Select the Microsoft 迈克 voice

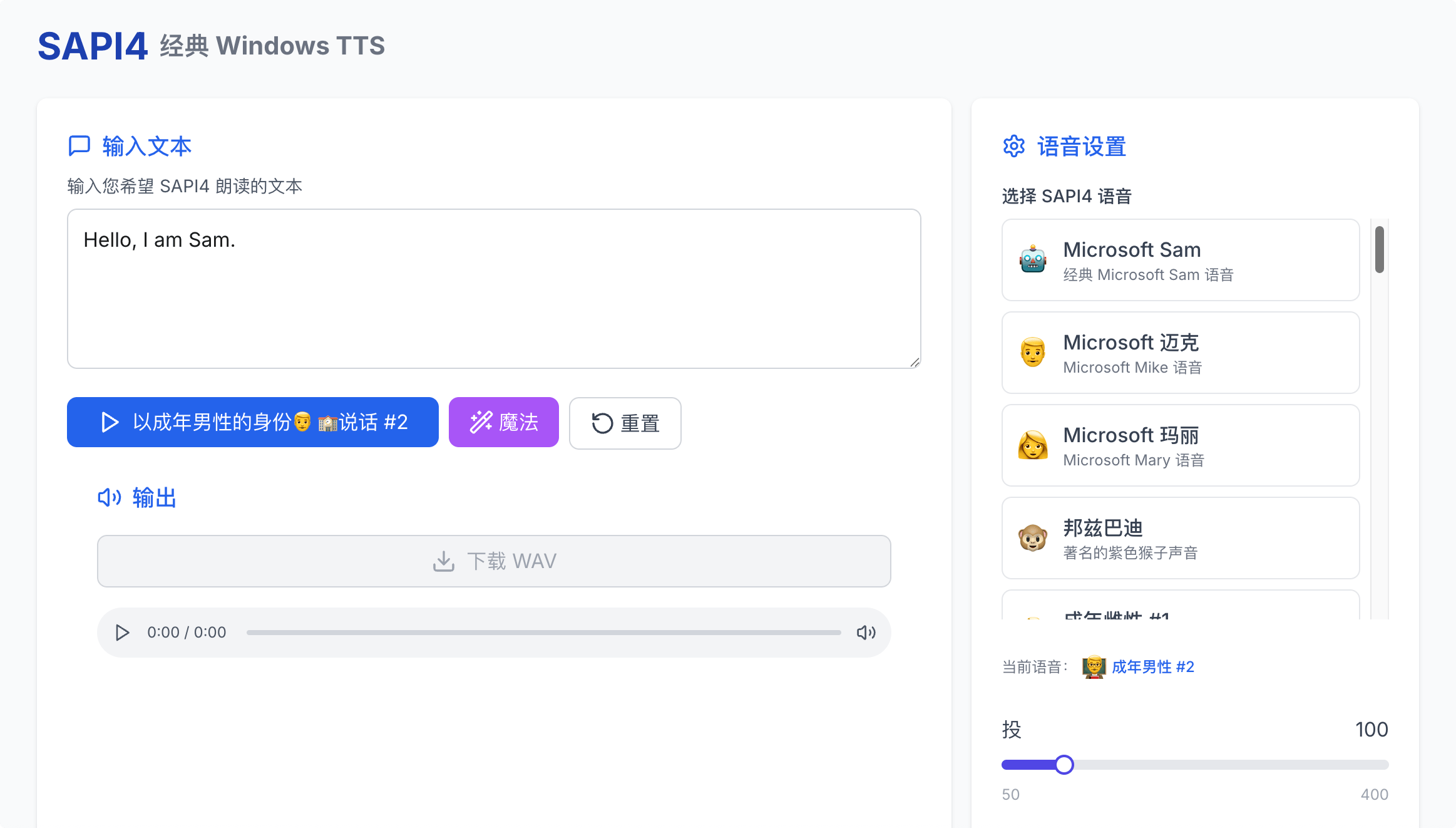pyautogui.click(x=1181, y=353)
